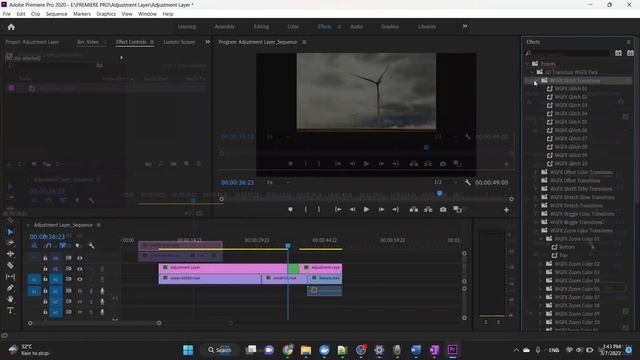
Task: Click the Lift button
Action: click(413, 209)
